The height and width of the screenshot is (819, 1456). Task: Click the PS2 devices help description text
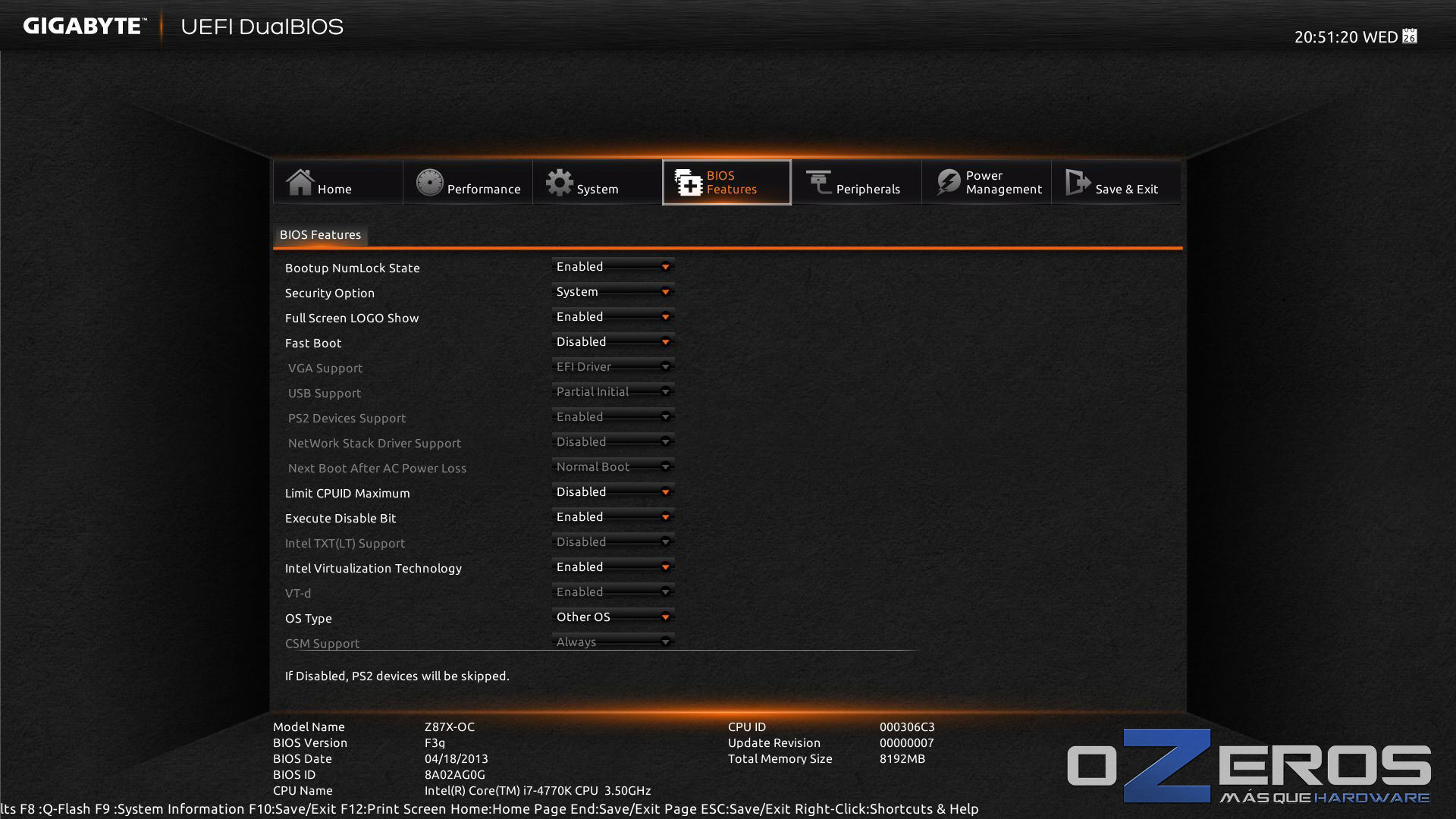coord(397,676)
